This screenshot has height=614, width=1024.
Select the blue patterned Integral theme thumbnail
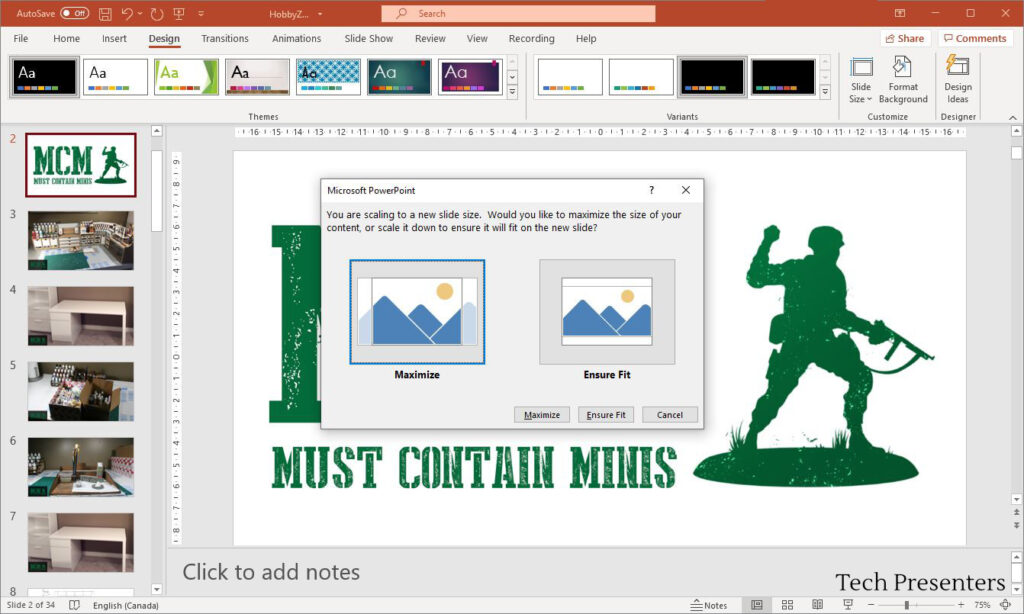pos(328,77)
